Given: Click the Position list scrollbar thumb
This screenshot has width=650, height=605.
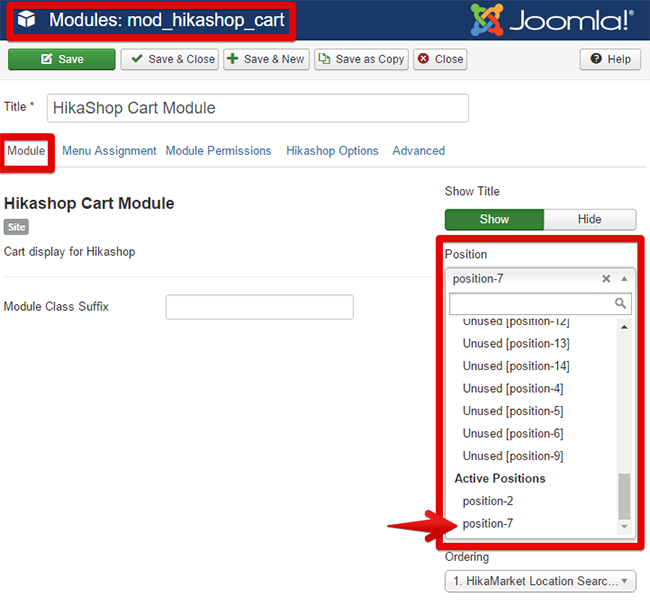Looking at the screenshot, I should (624, 496).
